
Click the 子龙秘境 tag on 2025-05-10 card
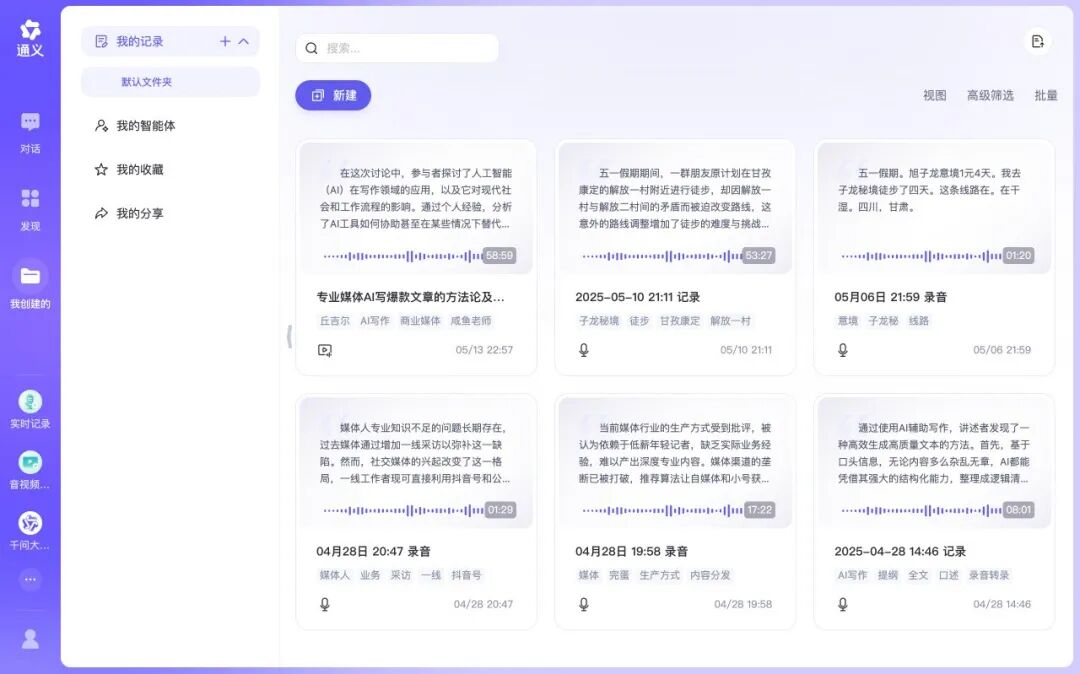tap(599, 321)
